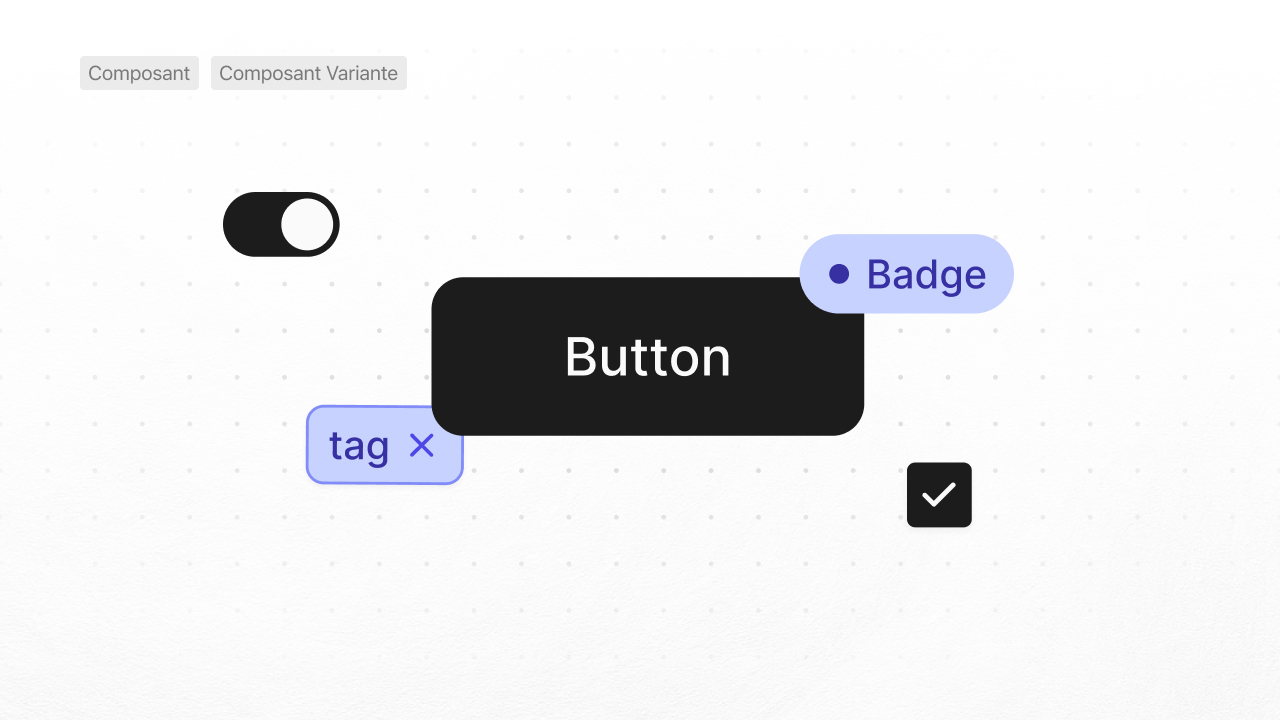1280x720 pixels.
Task: Dismiss the tag chip via its cross
Action: (x=422, y=446)
